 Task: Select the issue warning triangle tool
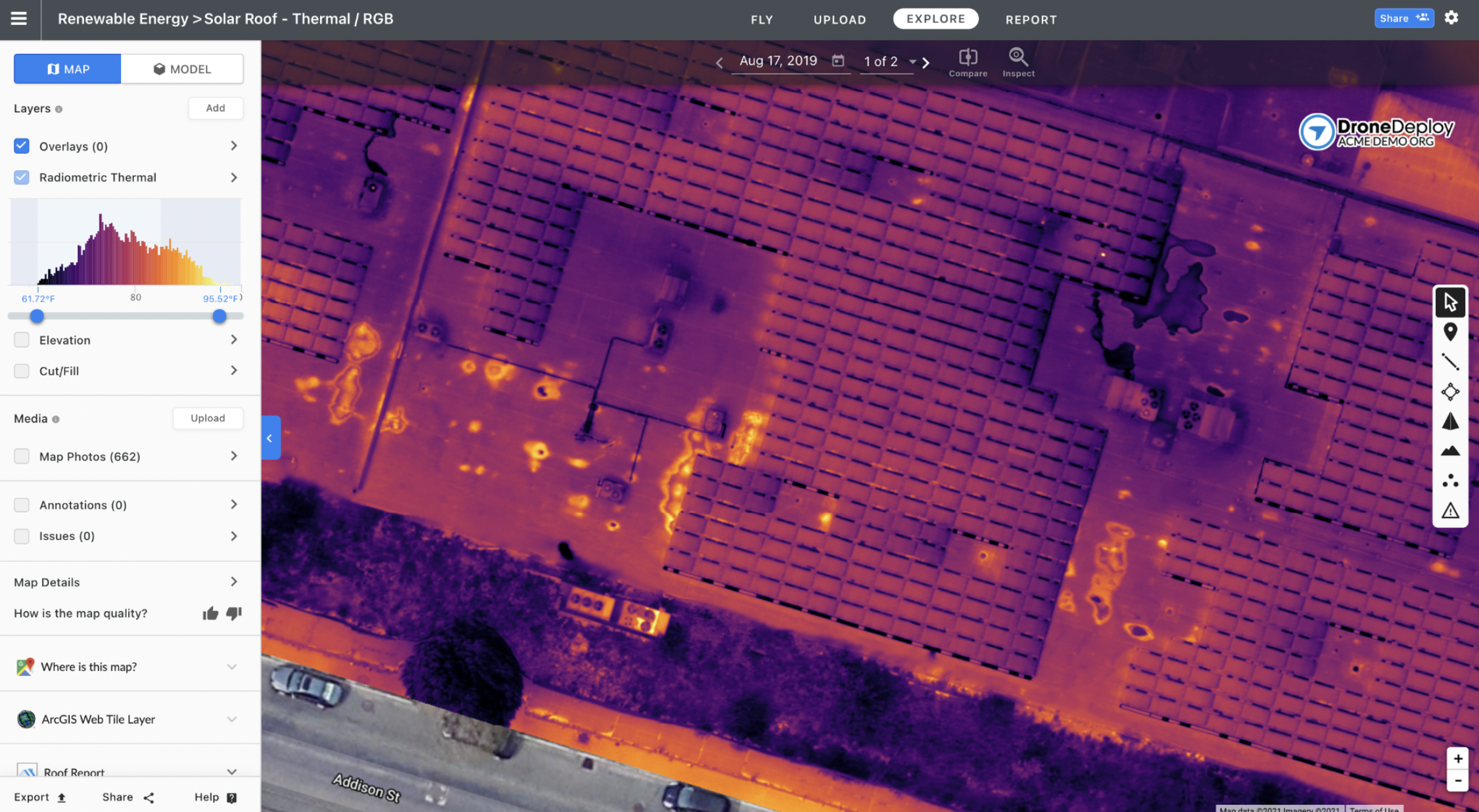1450,510
